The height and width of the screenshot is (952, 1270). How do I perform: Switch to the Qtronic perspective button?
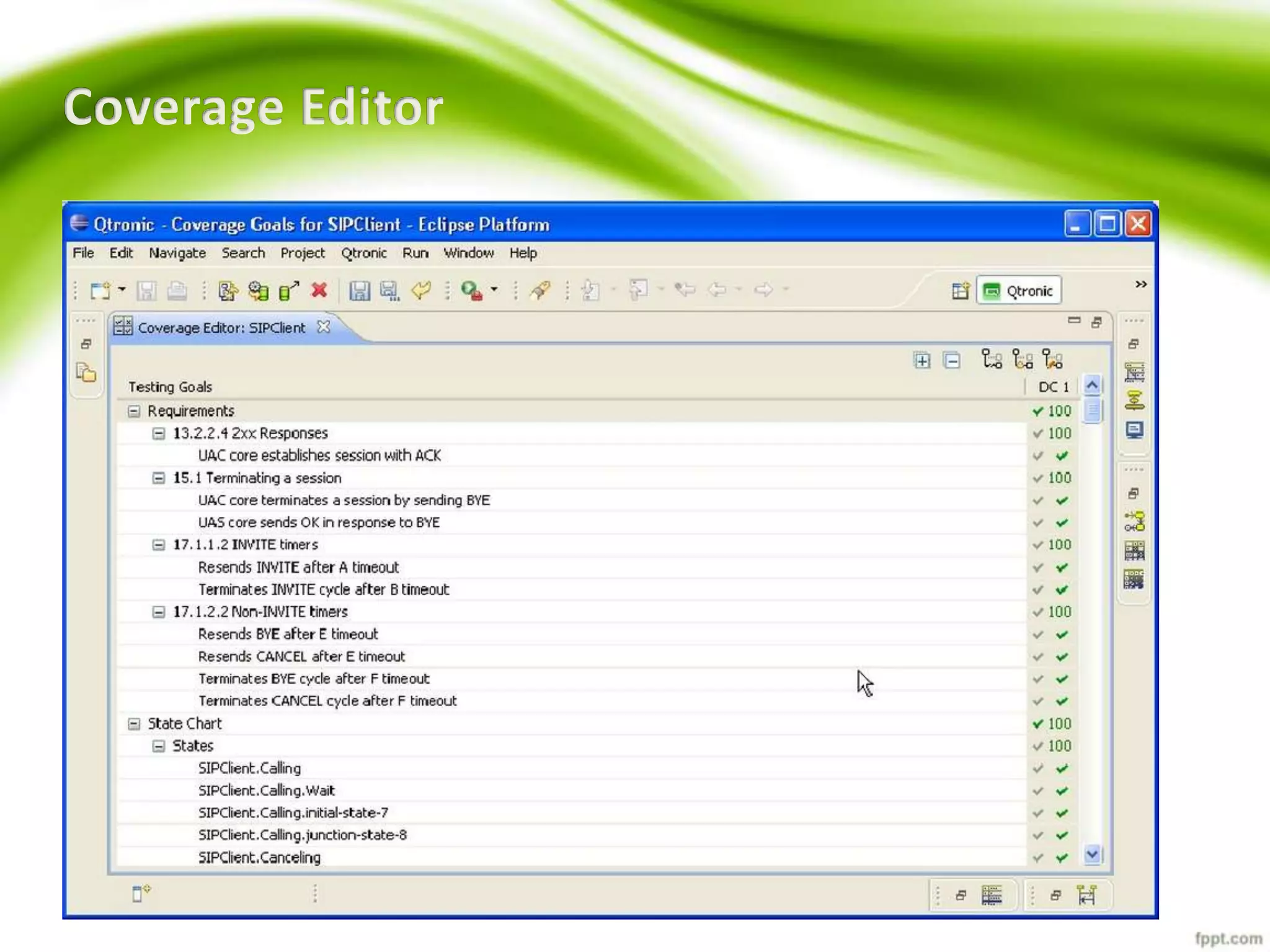[x=1019, y=291]
